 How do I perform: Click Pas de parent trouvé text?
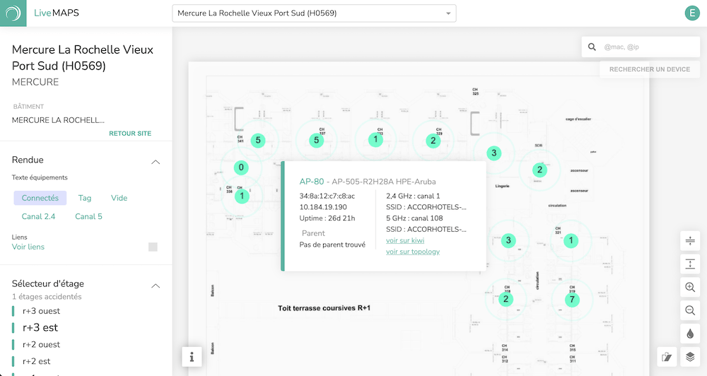pyautogui.click(x=332, y=245)
